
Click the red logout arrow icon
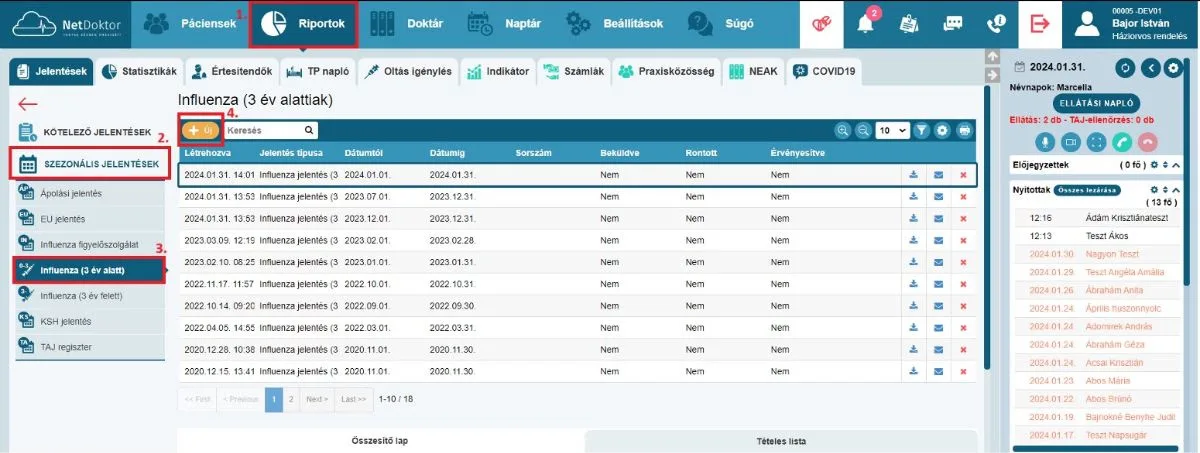[1040, 24]
